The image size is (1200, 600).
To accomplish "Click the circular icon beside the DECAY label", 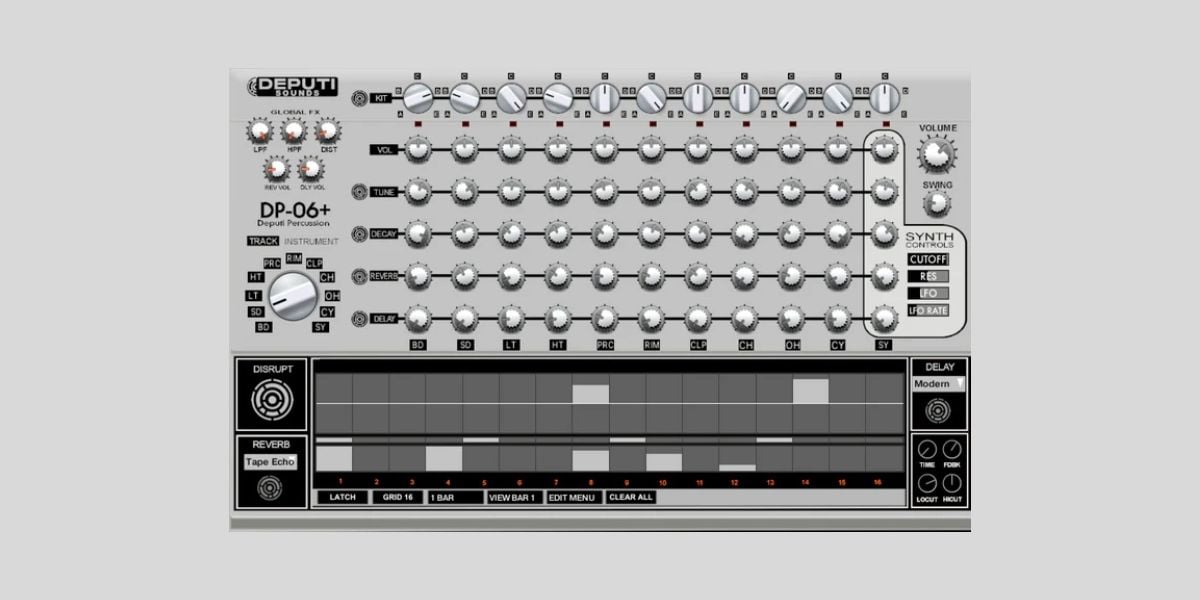I will point(359,233).
